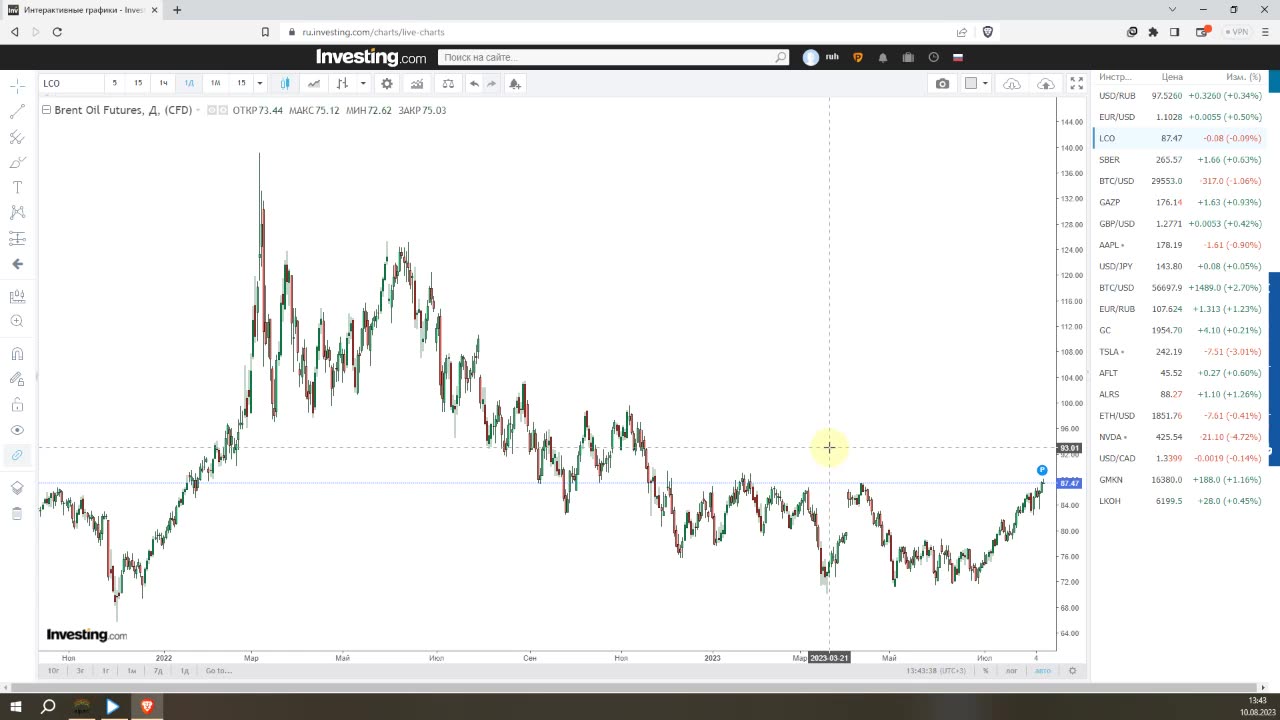Click the Brave browser taskbar icon
Image resolution: width=1280 pixels, height=720 pixels.
click(147, 707)
